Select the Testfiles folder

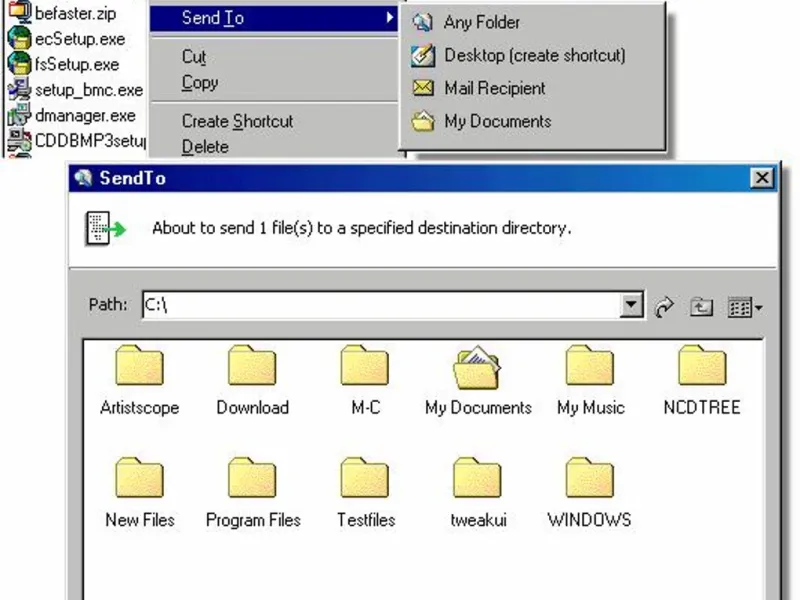pos(365,493)
